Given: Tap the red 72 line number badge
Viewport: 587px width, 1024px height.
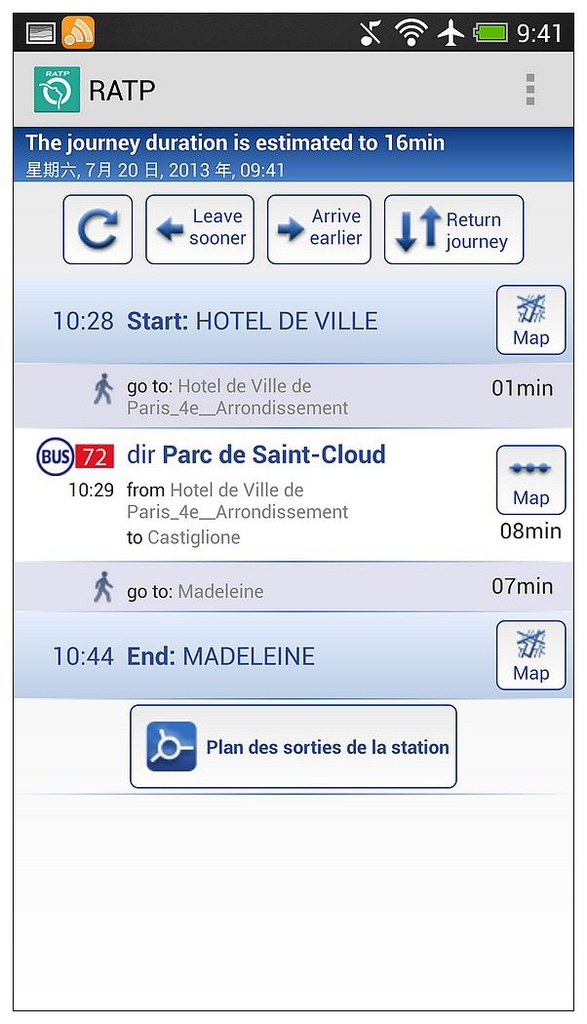Looking at the screenshot, I should click(95, 456).
